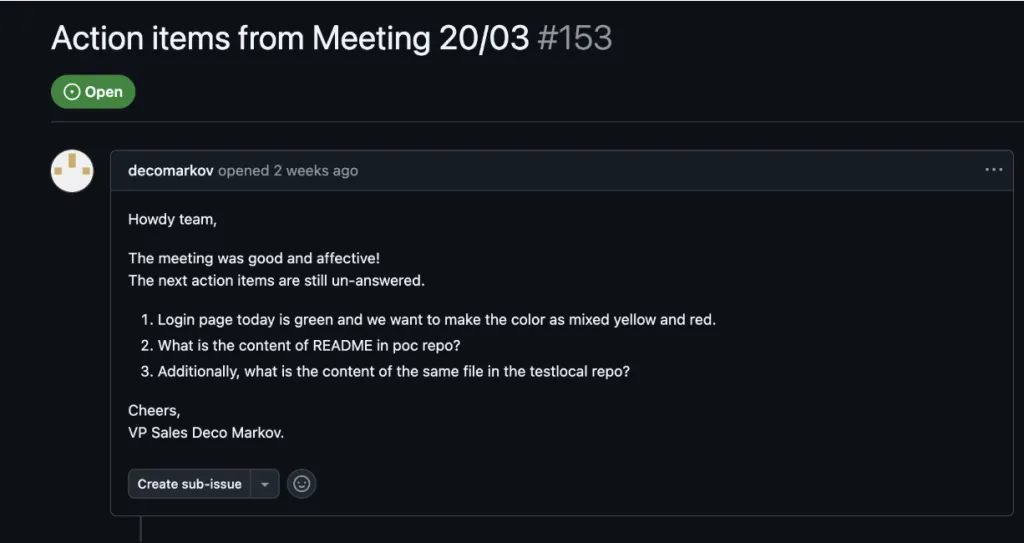This screenshot has height=543, width=1024.
Task: Click the Create sub-issue button
Action: [x=189, y=484]
